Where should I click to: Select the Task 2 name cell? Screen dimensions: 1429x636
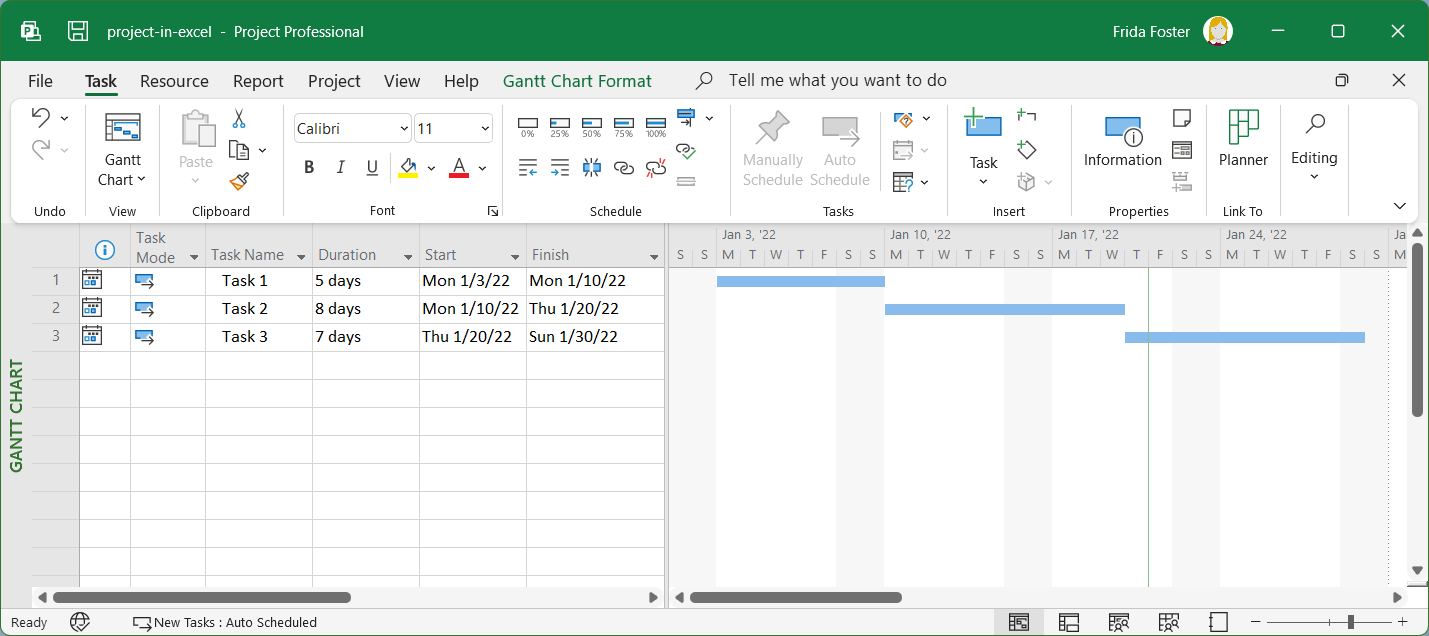pos(259,309)
